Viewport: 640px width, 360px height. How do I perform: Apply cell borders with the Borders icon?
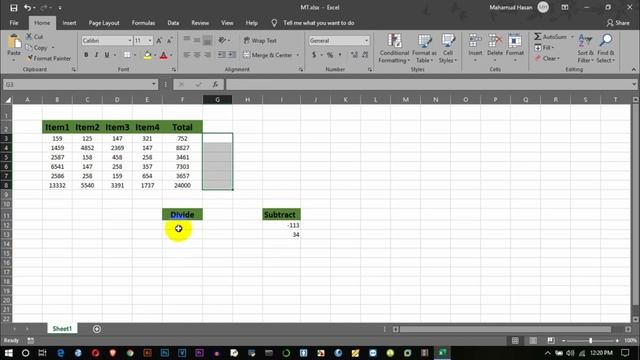tap(127, 55)
